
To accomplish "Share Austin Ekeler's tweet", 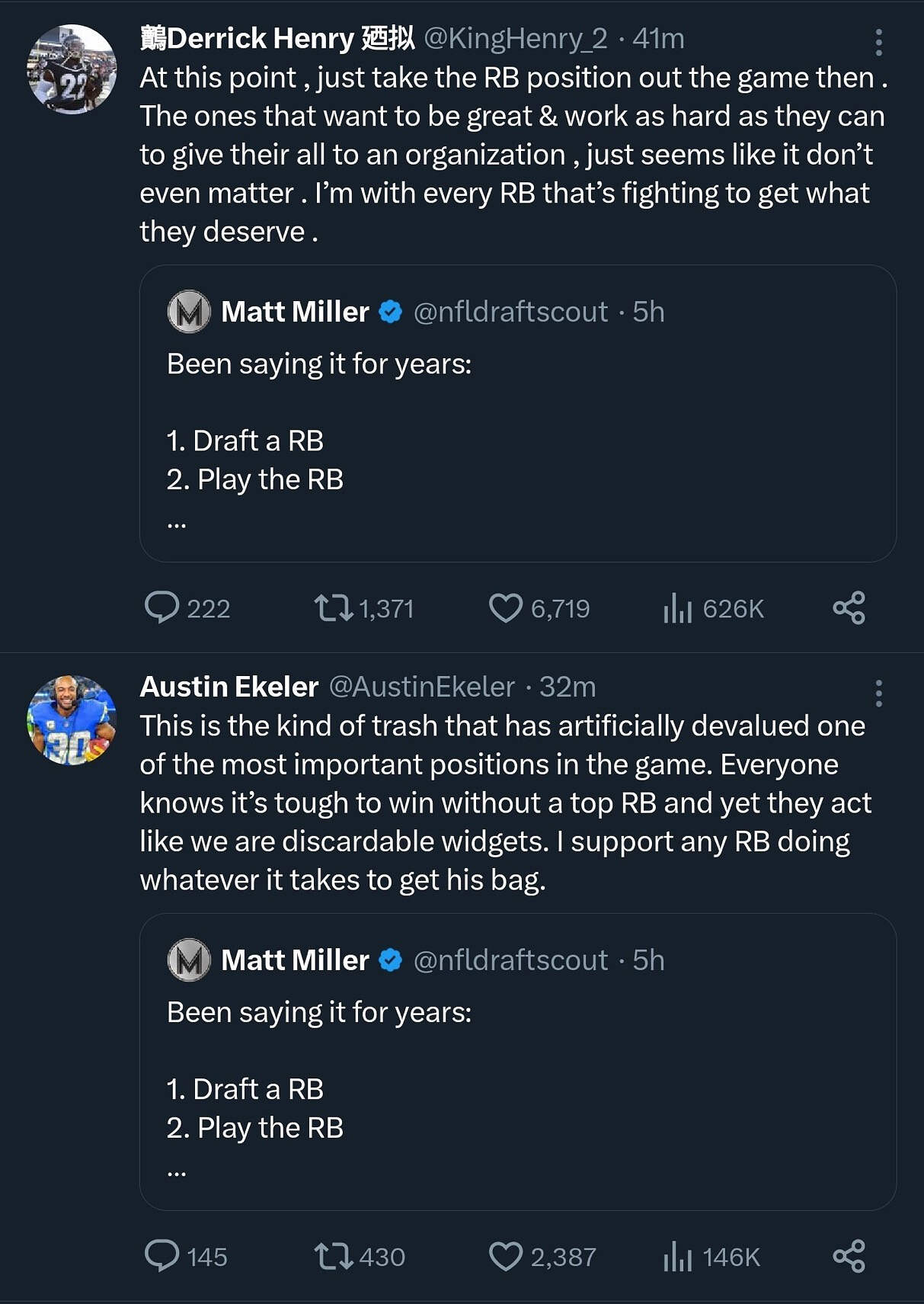I will tap(849, 1256).
